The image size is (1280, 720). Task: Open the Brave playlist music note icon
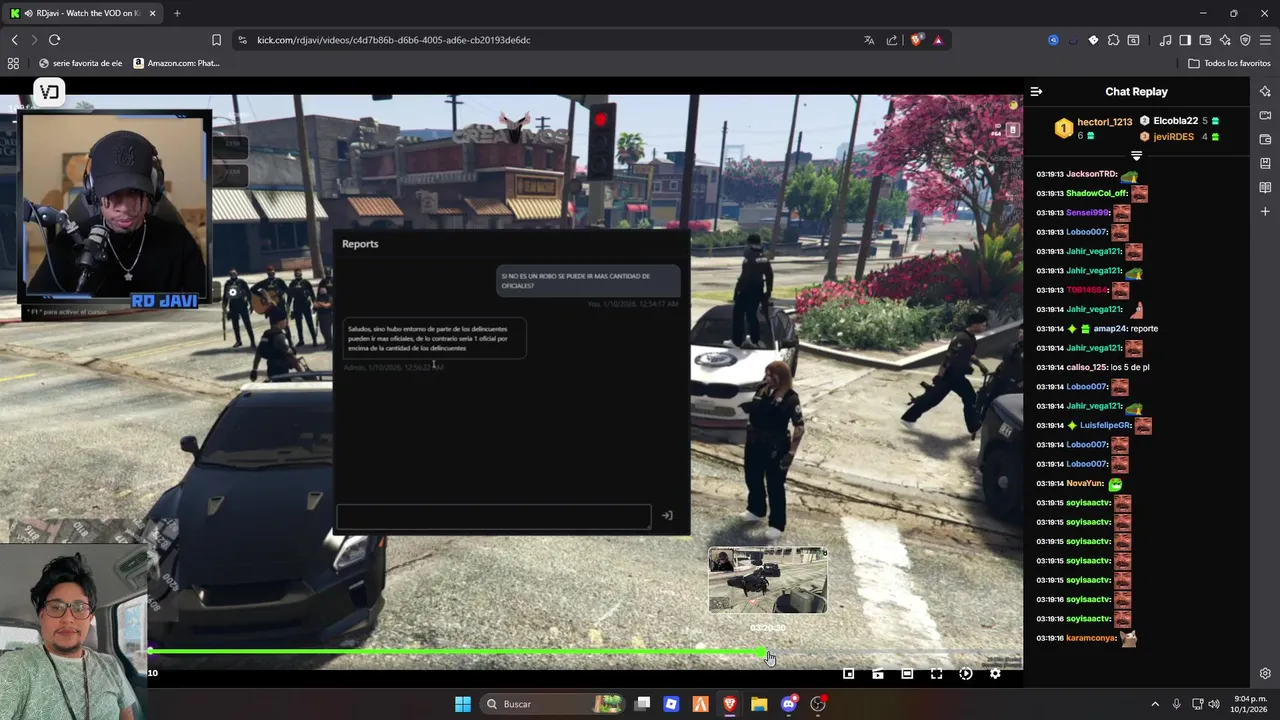tap(1165, 40)
